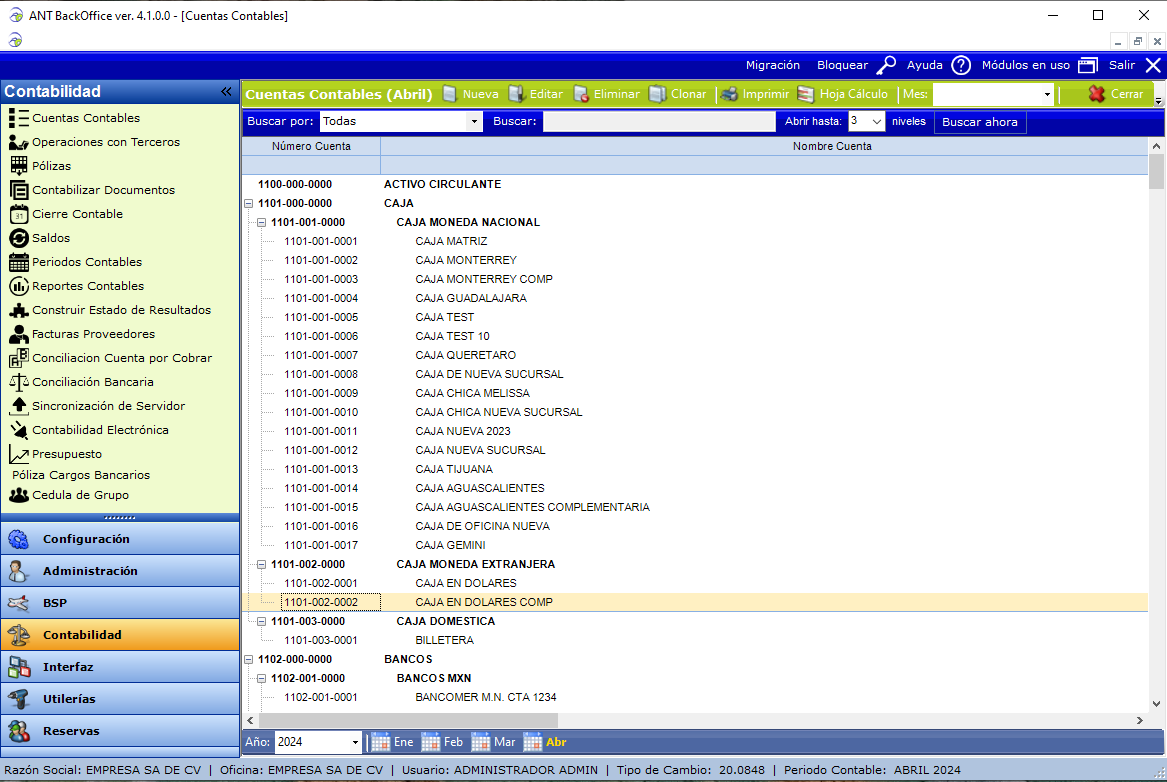Collapse the CAJA MONEDA NACIONAL node

pyautogui.click(x=261, y=223)
